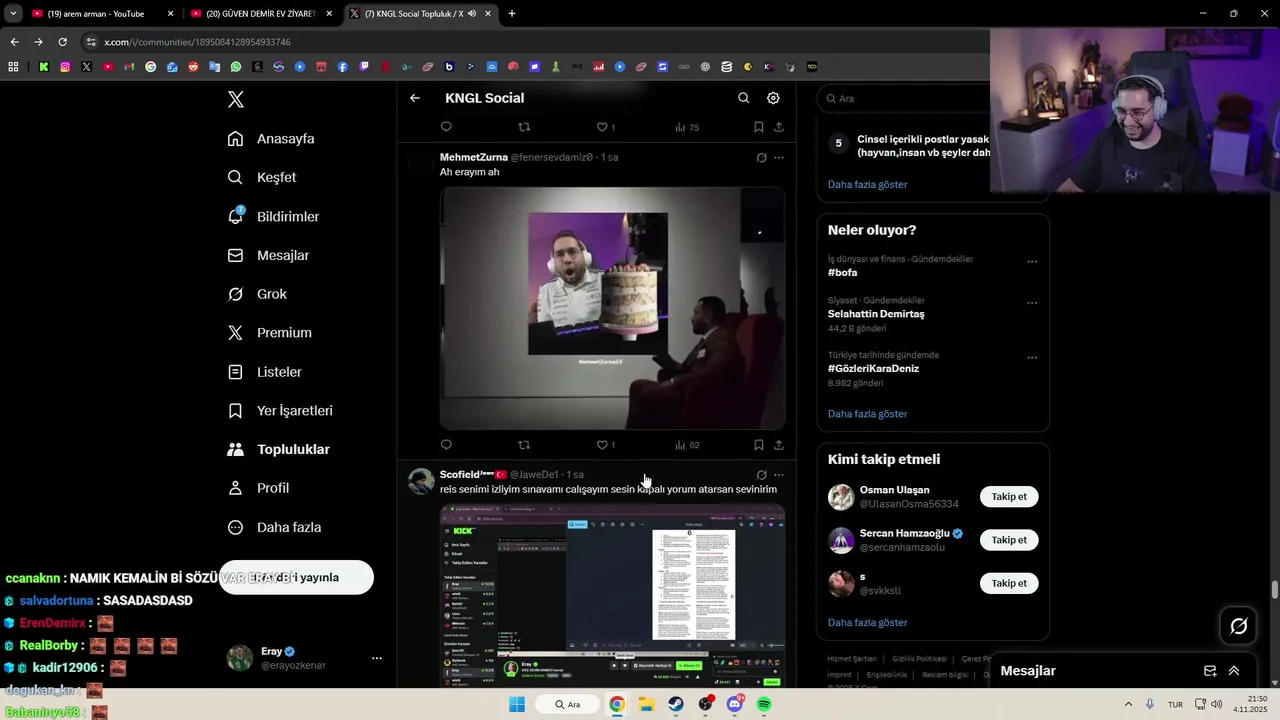
Task: Click the X logo at sidebar top
Action: point(236,99)
